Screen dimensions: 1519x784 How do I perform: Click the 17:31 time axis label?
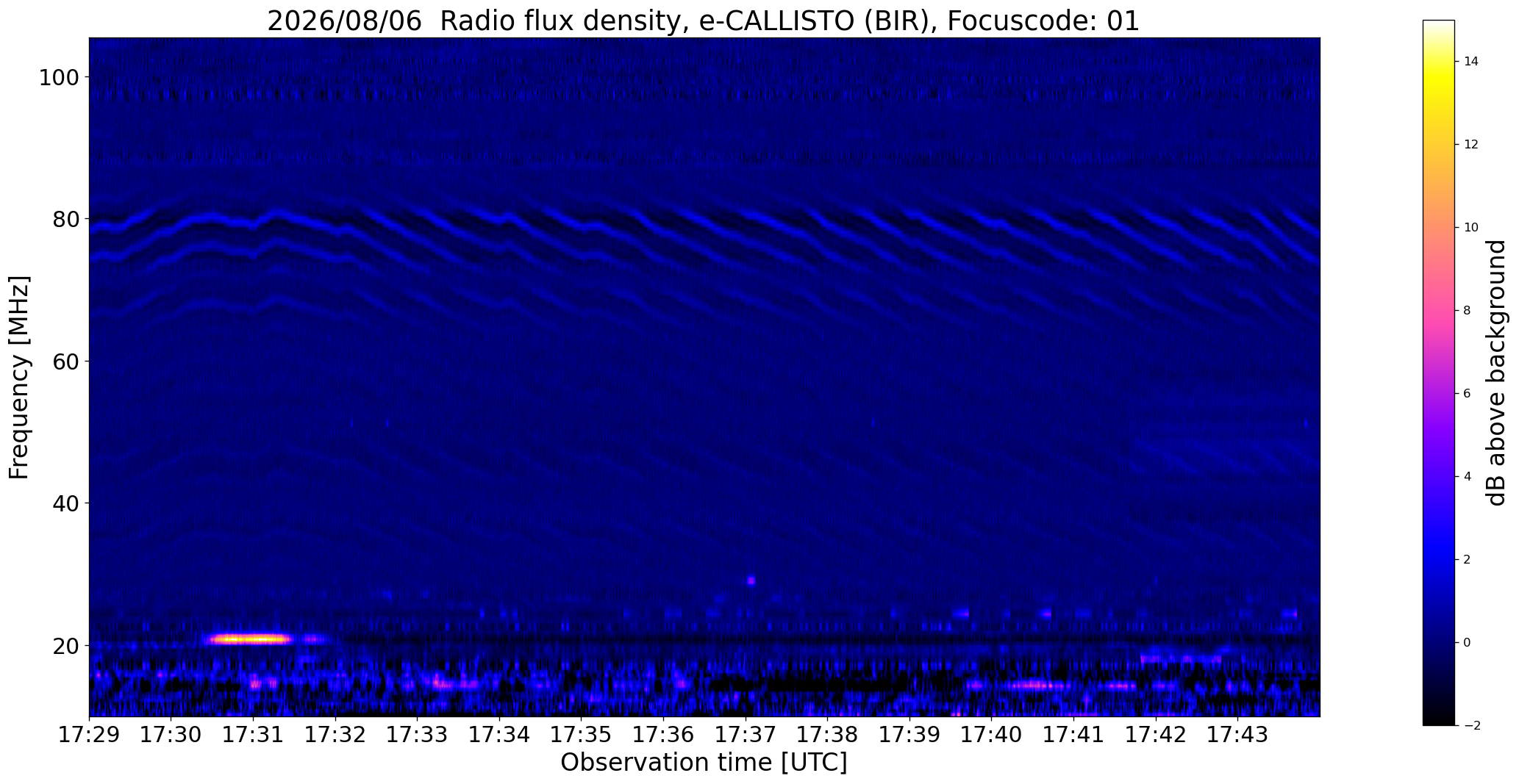[253, 734]
